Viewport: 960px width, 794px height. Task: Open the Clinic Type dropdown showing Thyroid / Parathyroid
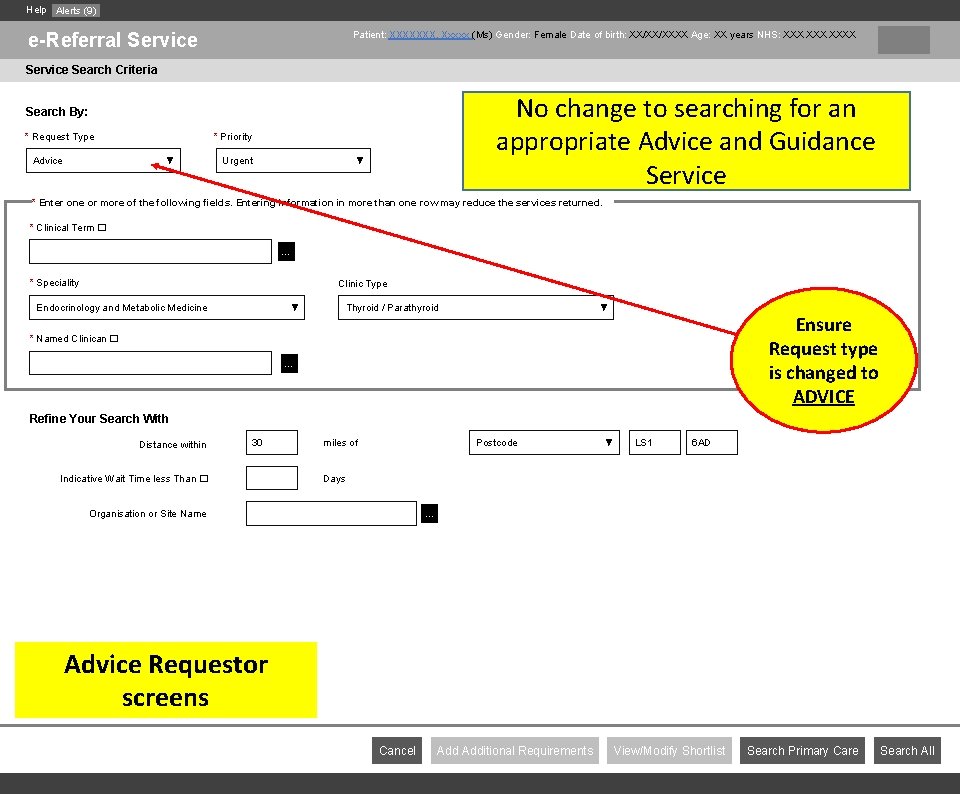coord(476,307)
